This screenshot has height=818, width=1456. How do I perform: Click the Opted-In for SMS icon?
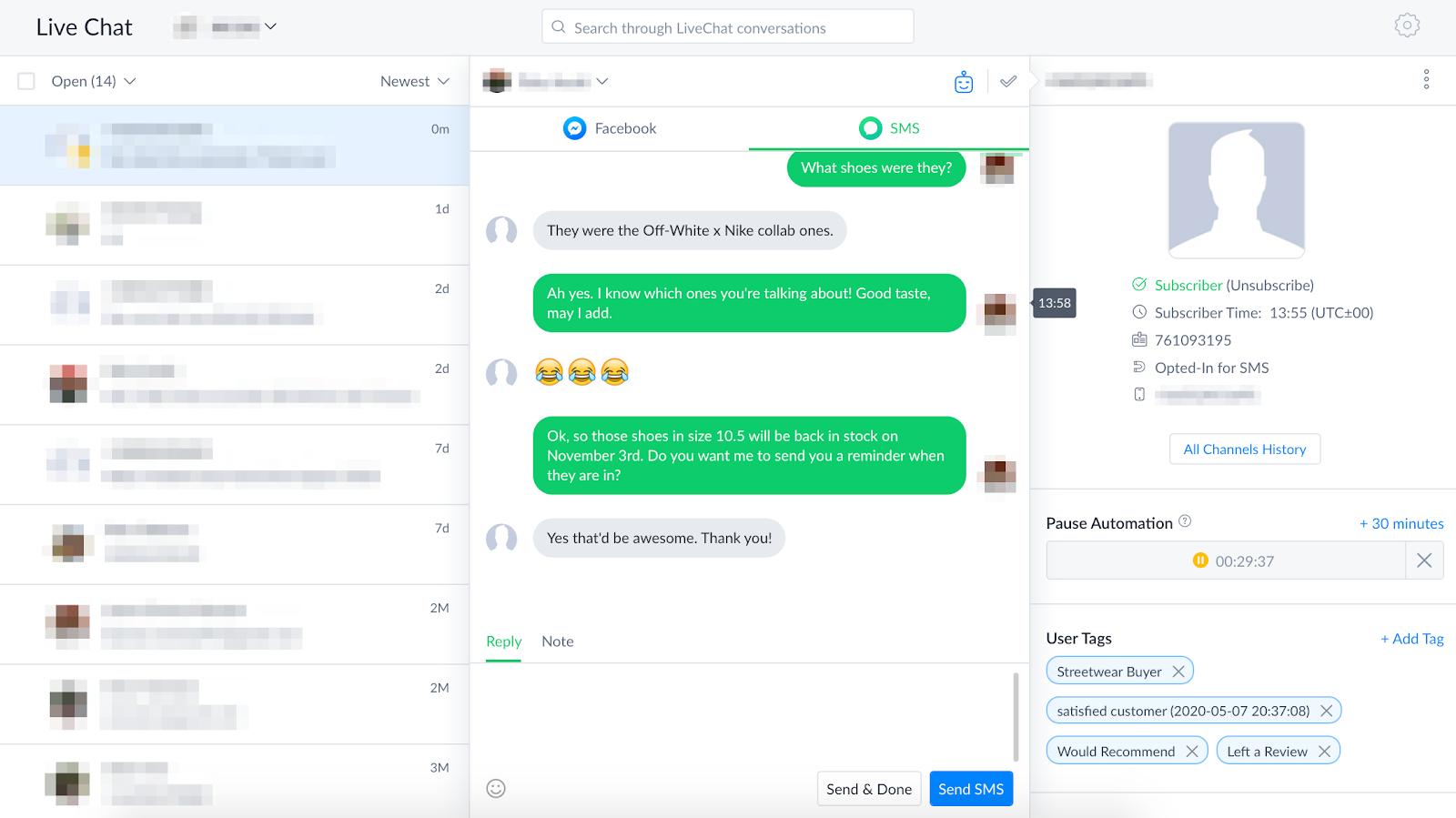(1139, 367)
